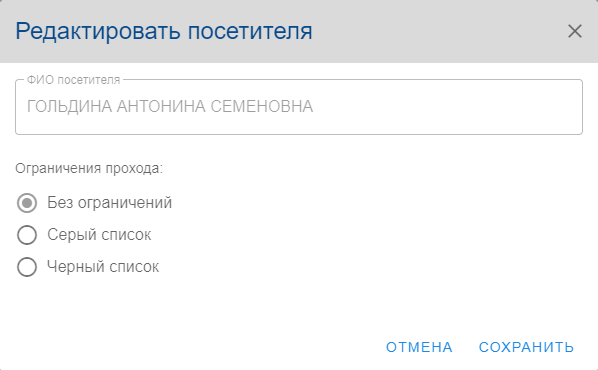Screen dimensions: 598x370
Task: Click the blank right side of name field
Action: coord(446,107)
